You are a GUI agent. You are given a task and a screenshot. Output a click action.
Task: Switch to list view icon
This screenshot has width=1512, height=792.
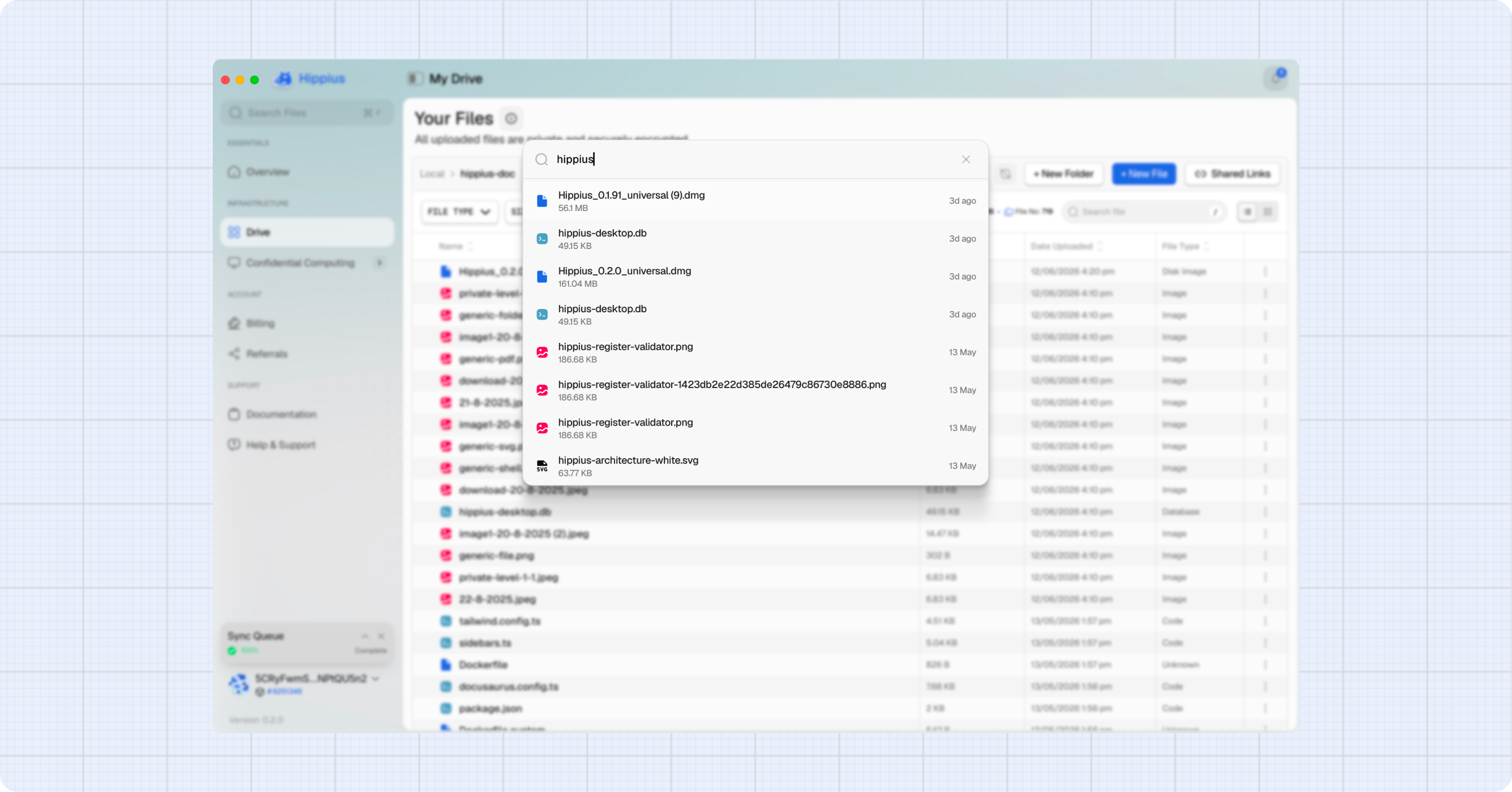1247,212
